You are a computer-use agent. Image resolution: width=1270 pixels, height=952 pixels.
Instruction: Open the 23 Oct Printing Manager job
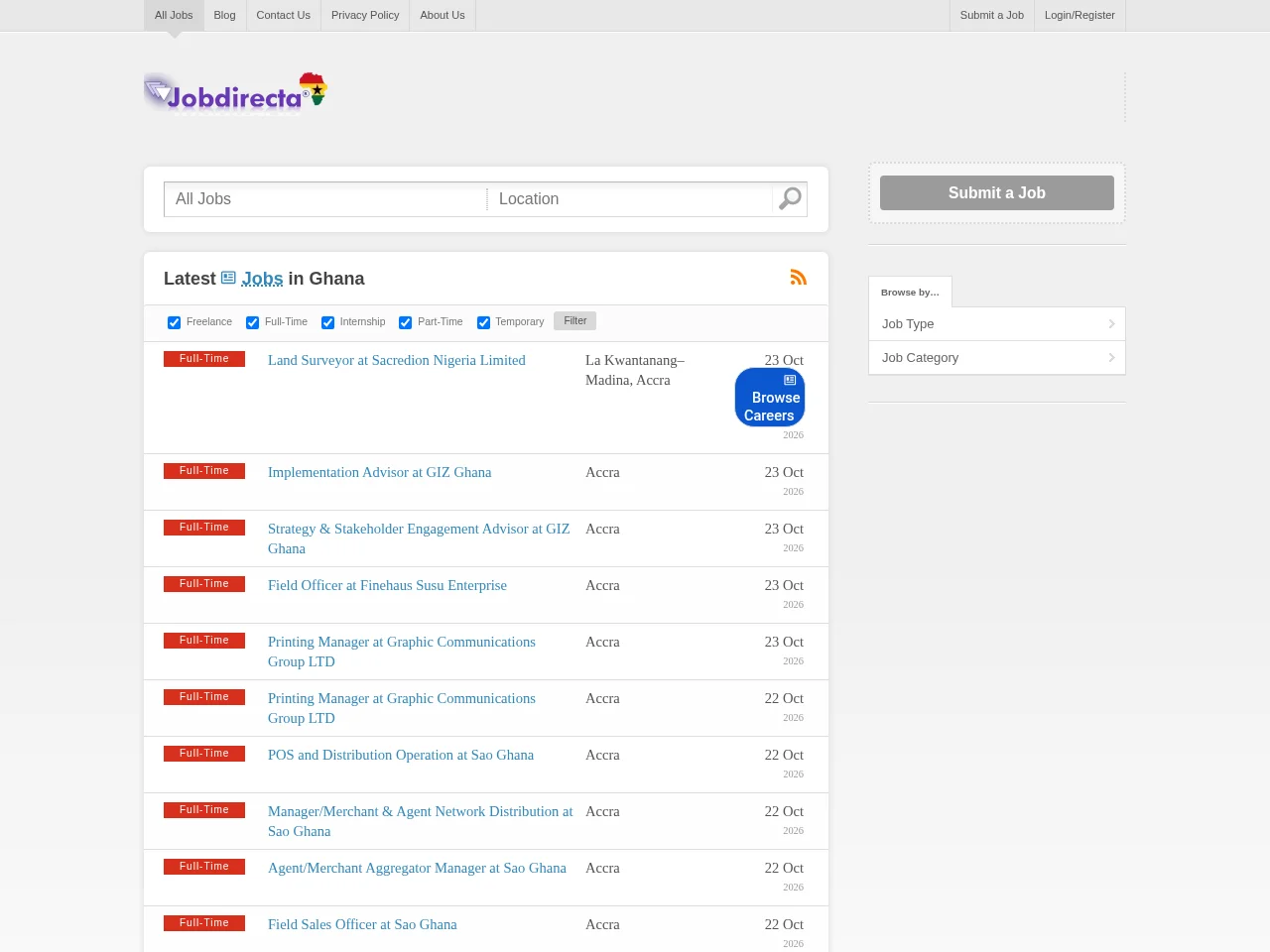[x=402, y=652]
